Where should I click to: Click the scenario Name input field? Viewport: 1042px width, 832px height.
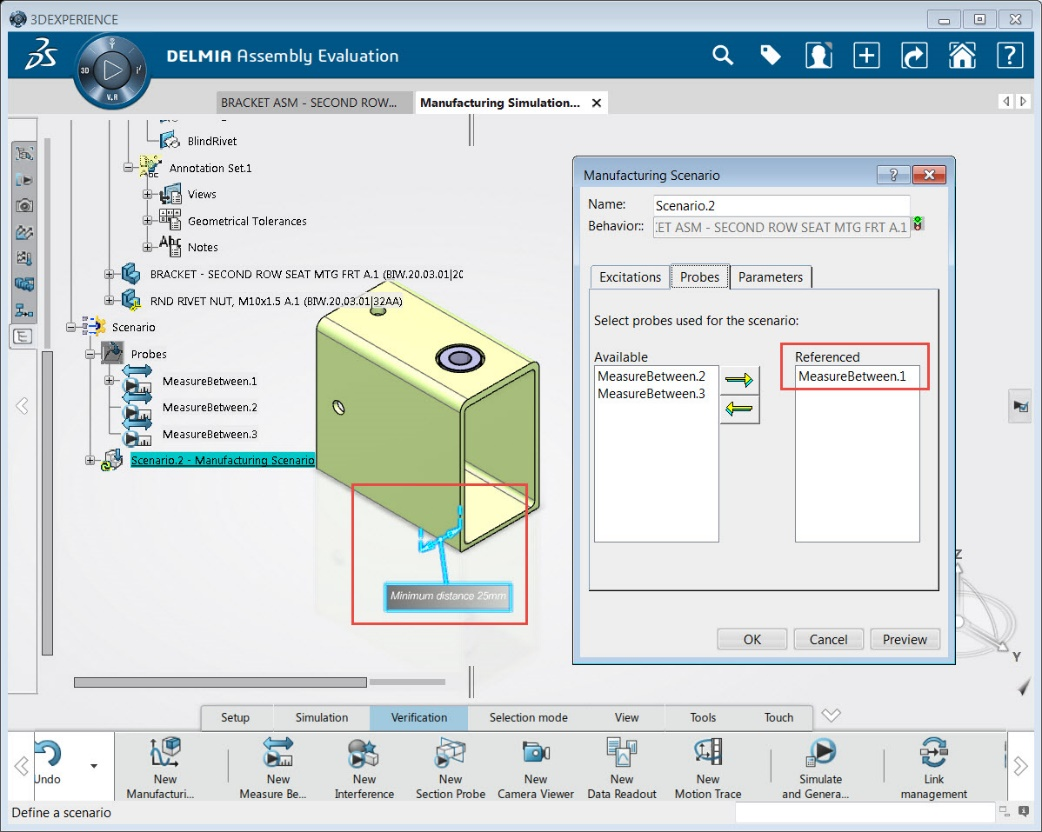point(781,205)
